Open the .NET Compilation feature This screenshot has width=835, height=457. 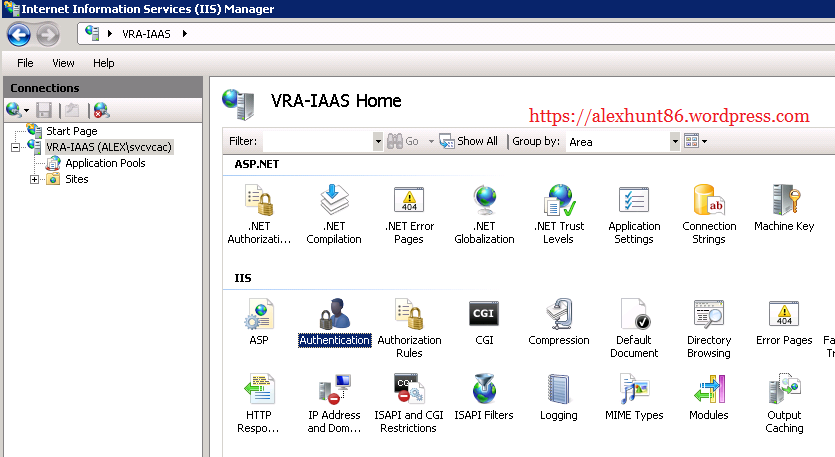tap(334, 214)
